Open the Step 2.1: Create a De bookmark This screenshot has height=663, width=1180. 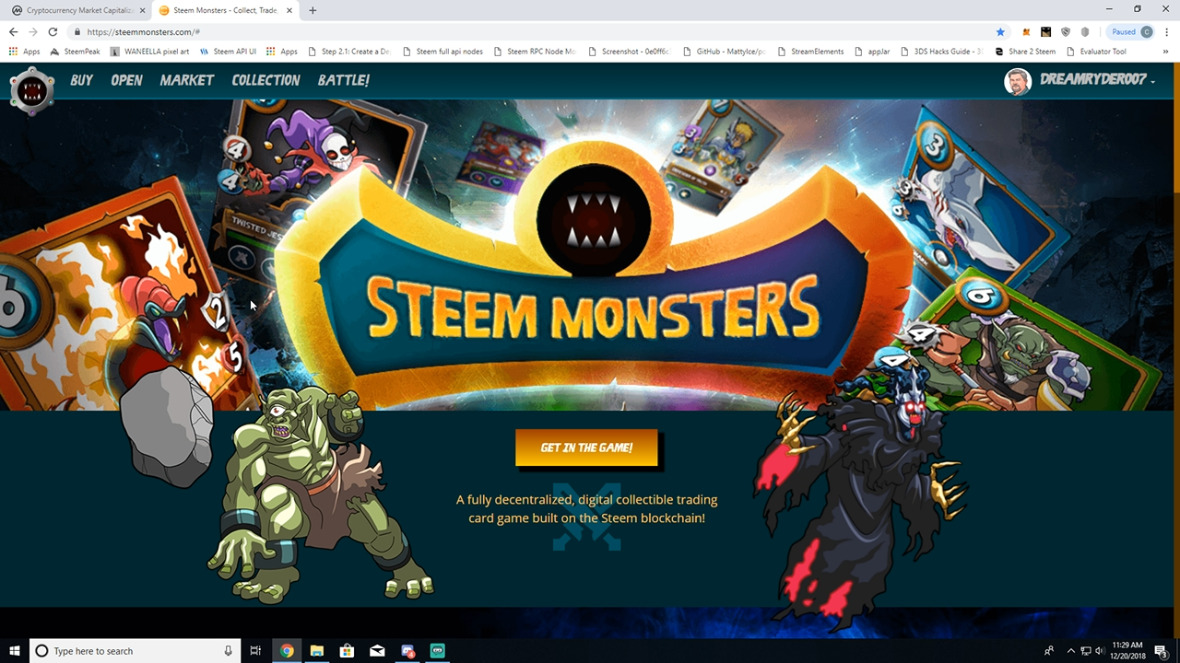(x=349, y=51)
